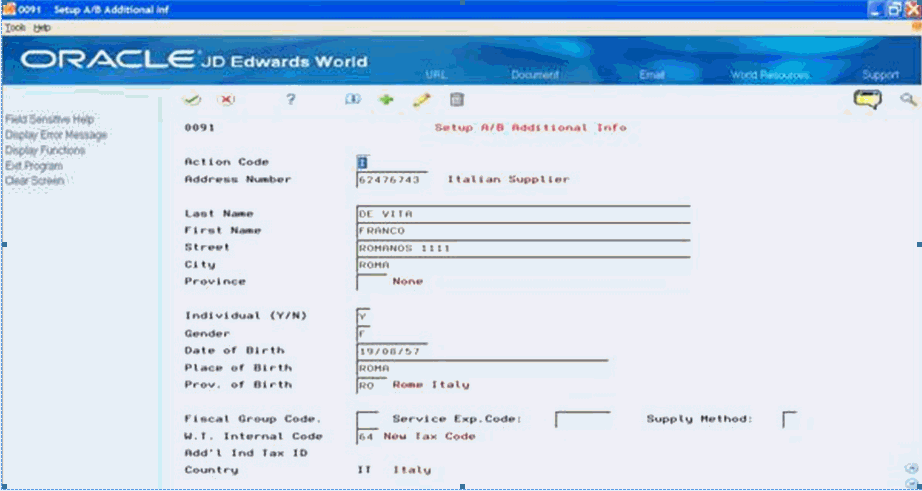Screen dimensions: 922x491
Task: Click the W.T. Internal Code field with 64
Action: pos(368,437)
